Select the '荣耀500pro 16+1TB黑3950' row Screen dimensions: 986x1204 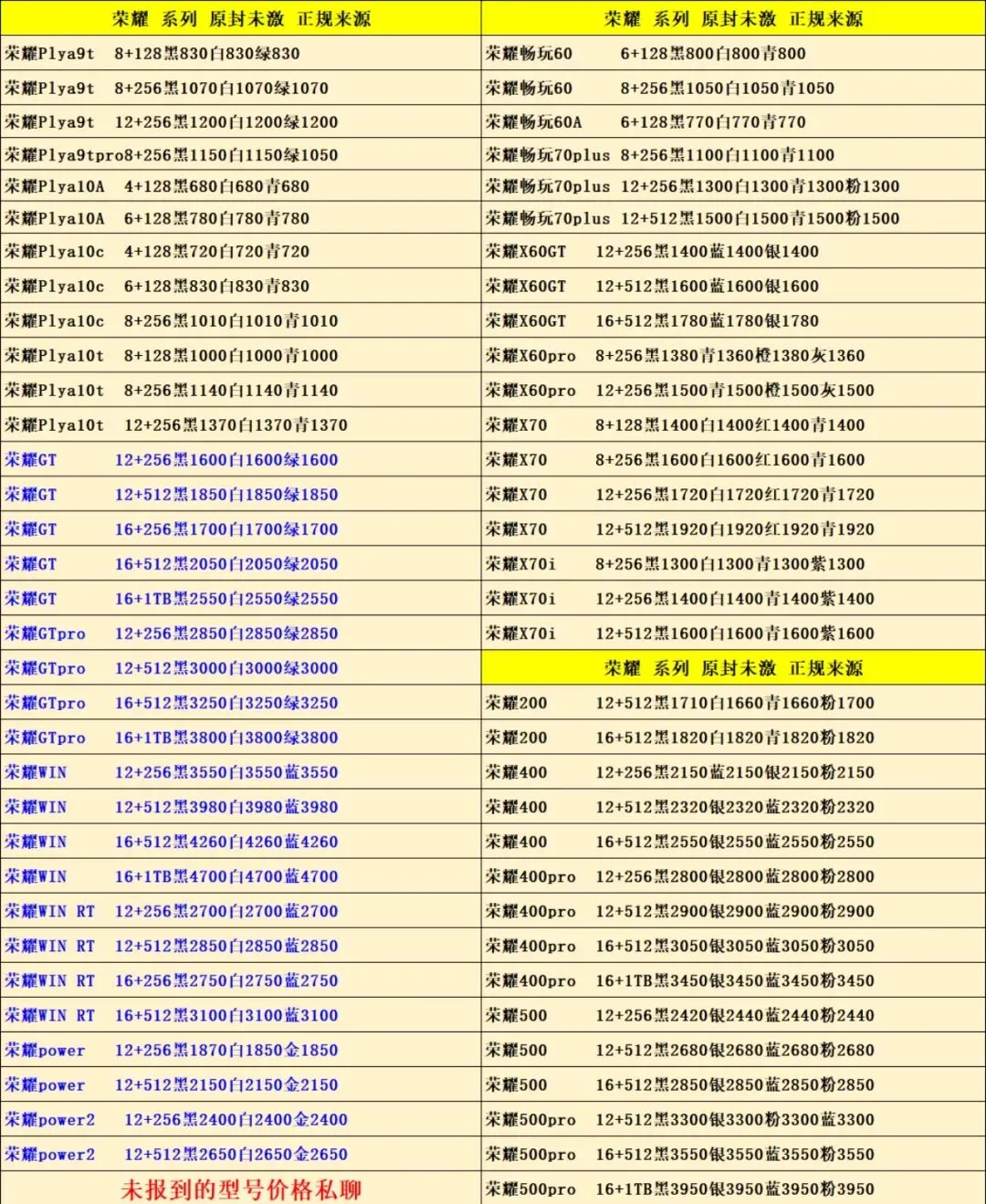[733, 1189]
